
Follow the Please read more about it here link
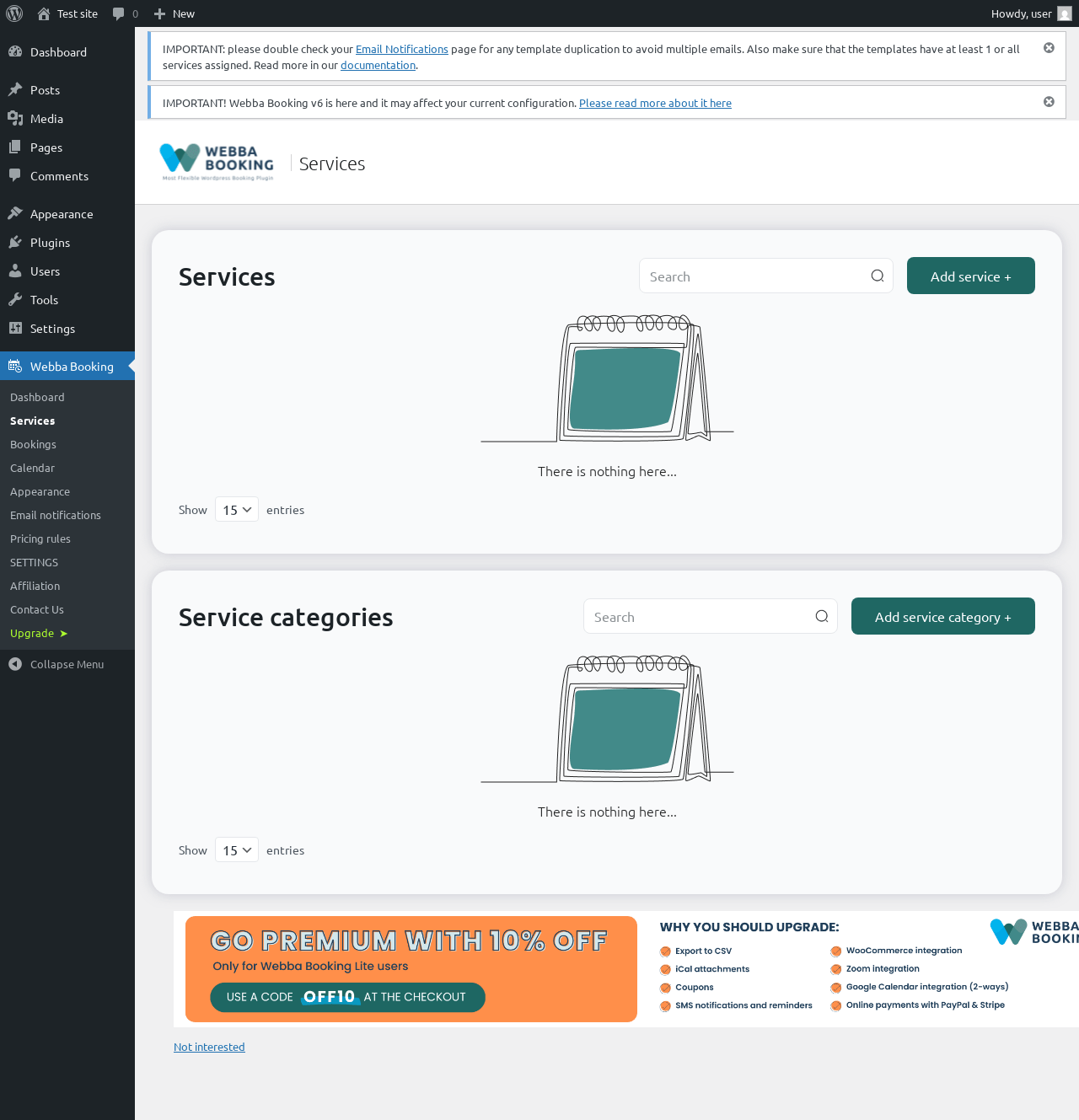[x=655, y=103]
